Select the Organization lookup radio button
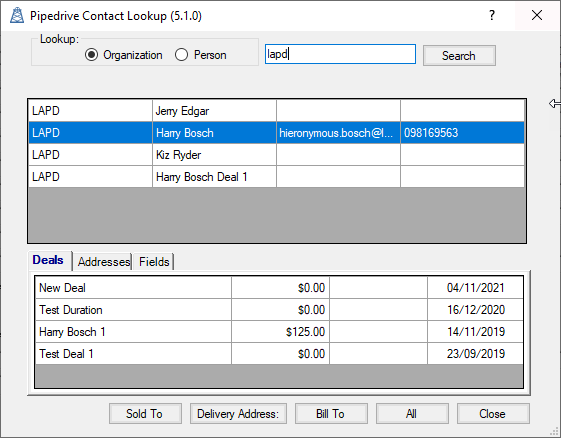 (124, 55)
